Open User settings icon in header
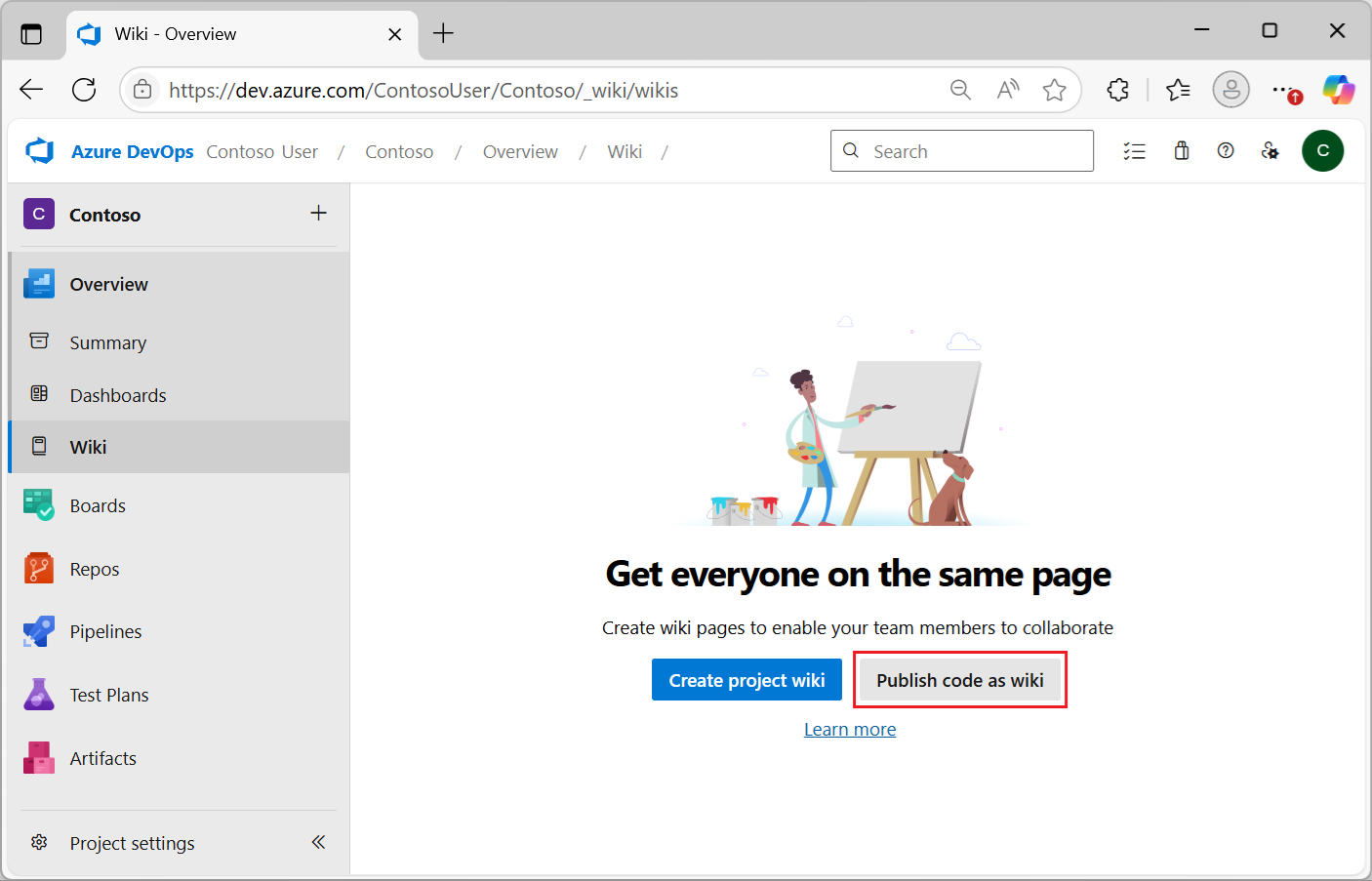Viewport: 1372px width, 881px height. pos(1270,151)
